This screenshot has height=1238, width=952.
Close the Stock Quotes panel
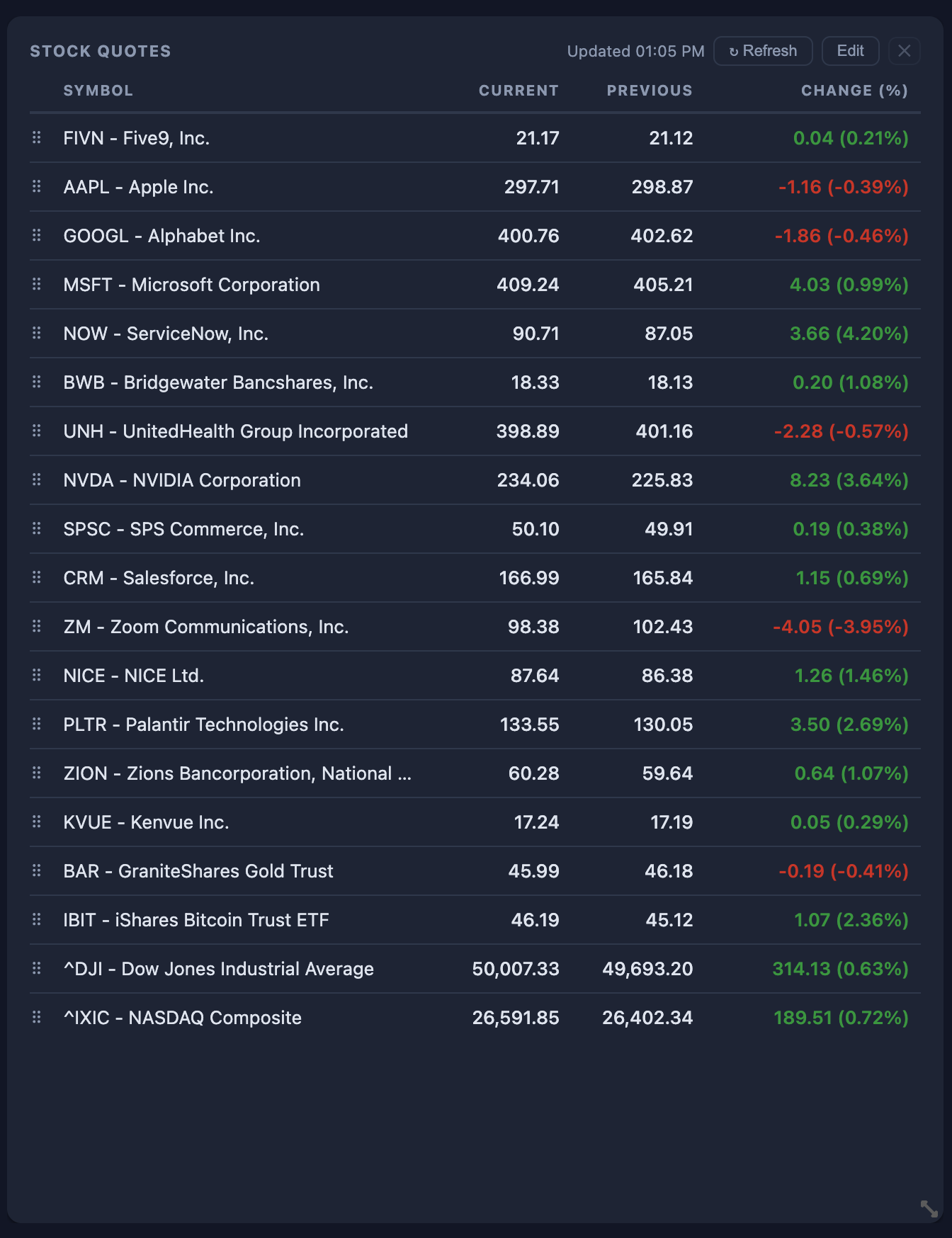pyautogui.click(x=905, y=51)
